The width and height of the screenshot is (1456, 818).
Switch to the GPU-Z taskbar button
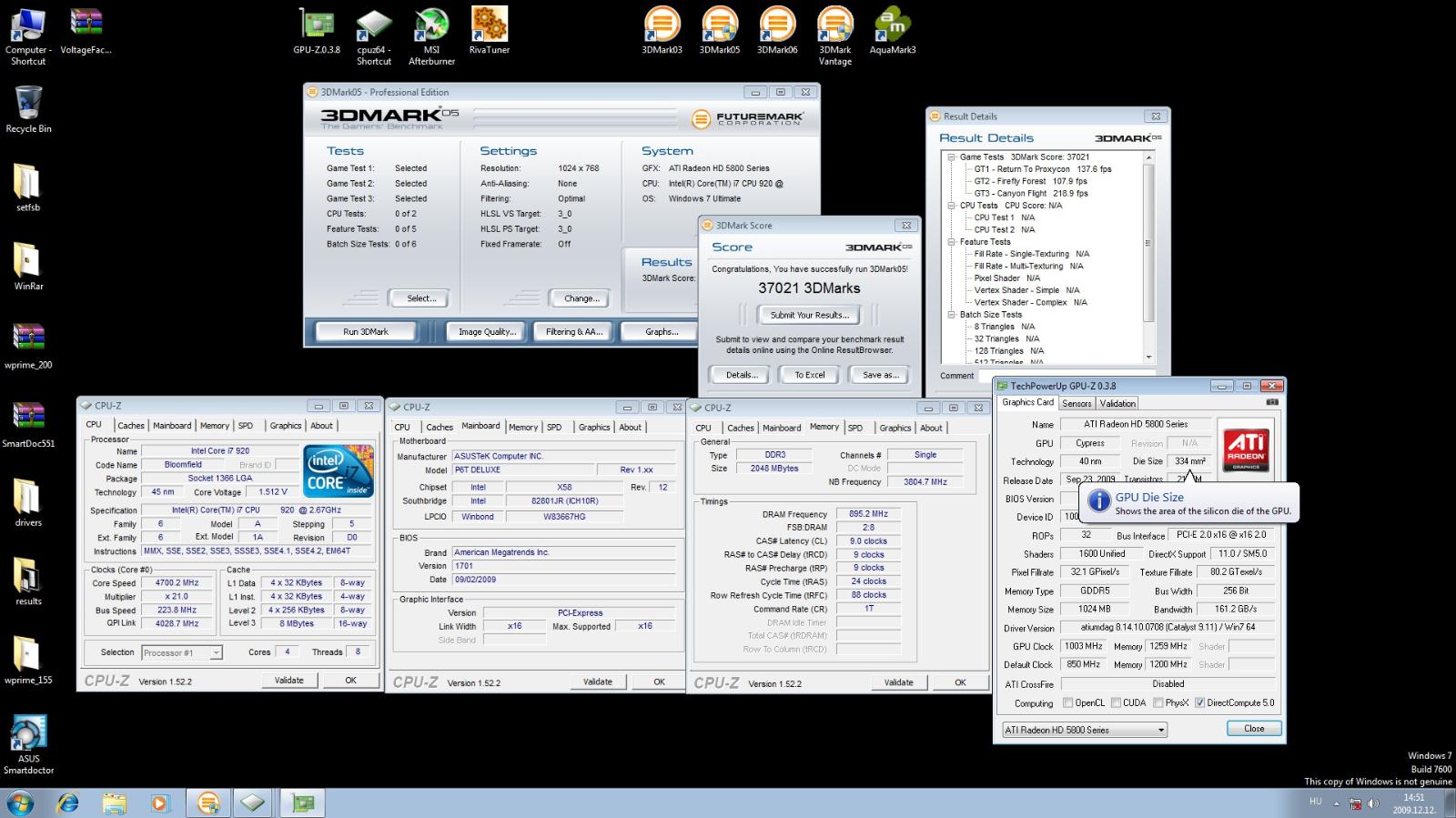click(303, 803)
